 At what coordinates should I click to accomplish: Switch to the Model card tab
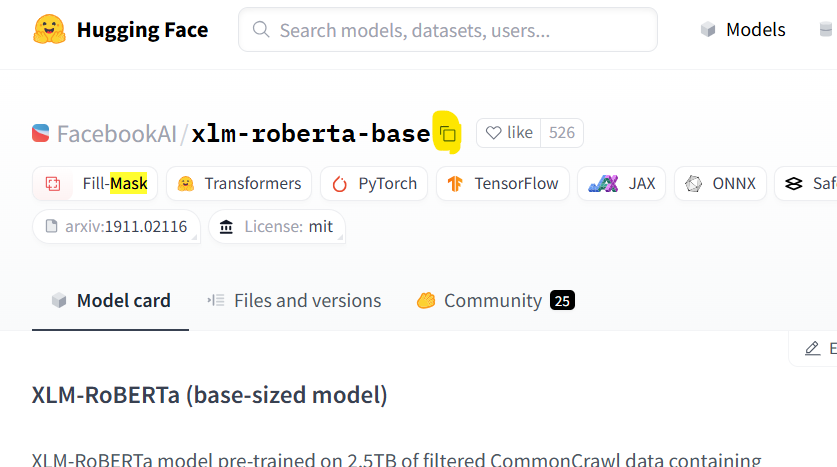click(x=110, y=301)
